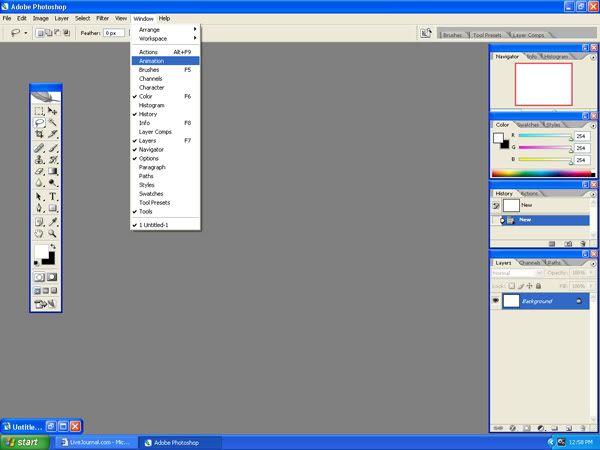Open the Lasso tool preset picker dropdown
The height and width of the screenshot is (450, 600).
pos(26,33)
